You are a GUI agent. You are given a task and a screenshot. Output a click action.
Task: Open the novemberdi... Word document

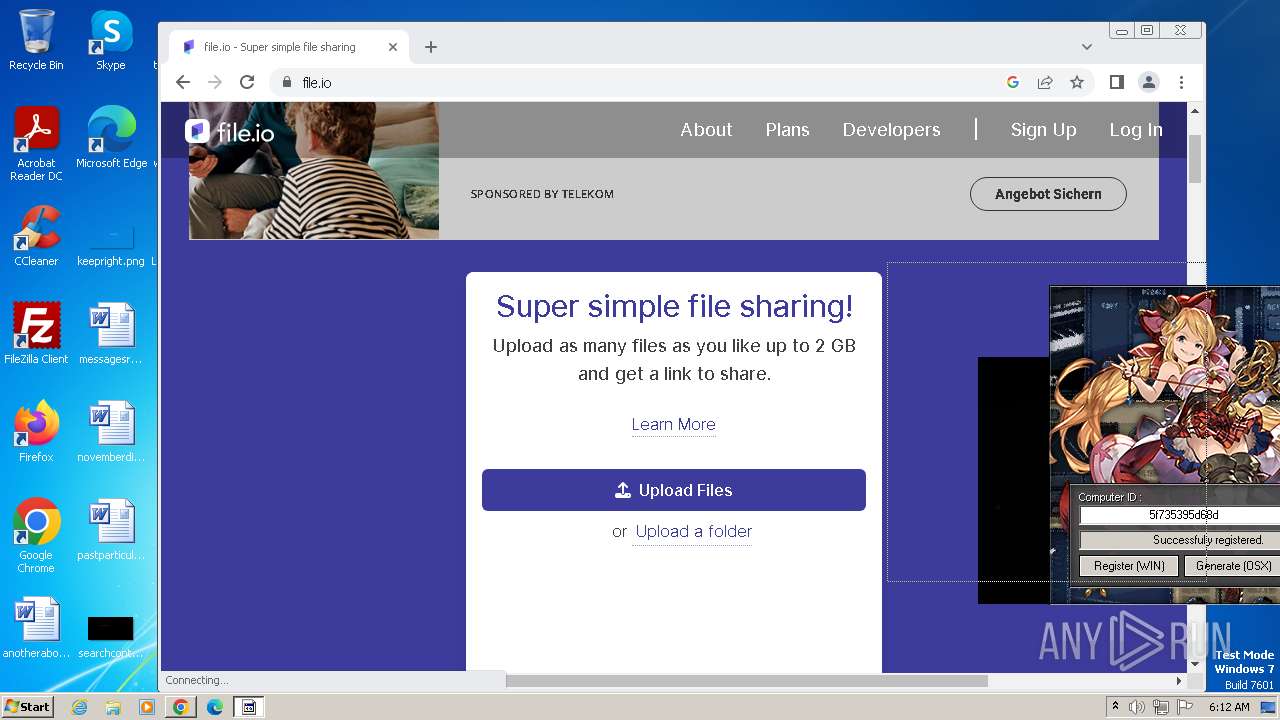tap(111, 432)
